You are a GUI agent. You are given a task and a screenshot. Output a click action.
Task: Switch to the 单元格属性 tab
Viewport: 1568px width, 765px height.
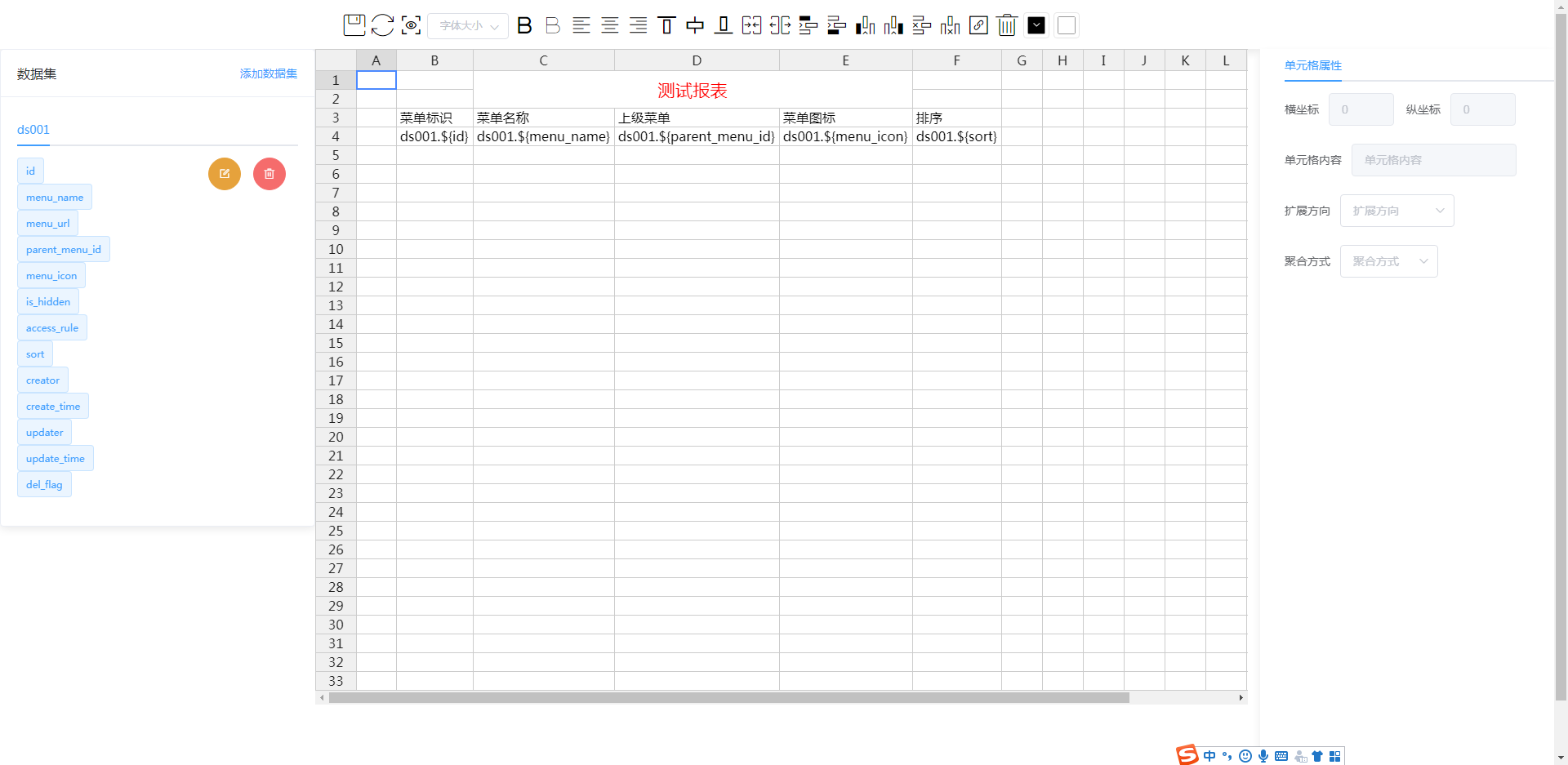coord(1313,65)
